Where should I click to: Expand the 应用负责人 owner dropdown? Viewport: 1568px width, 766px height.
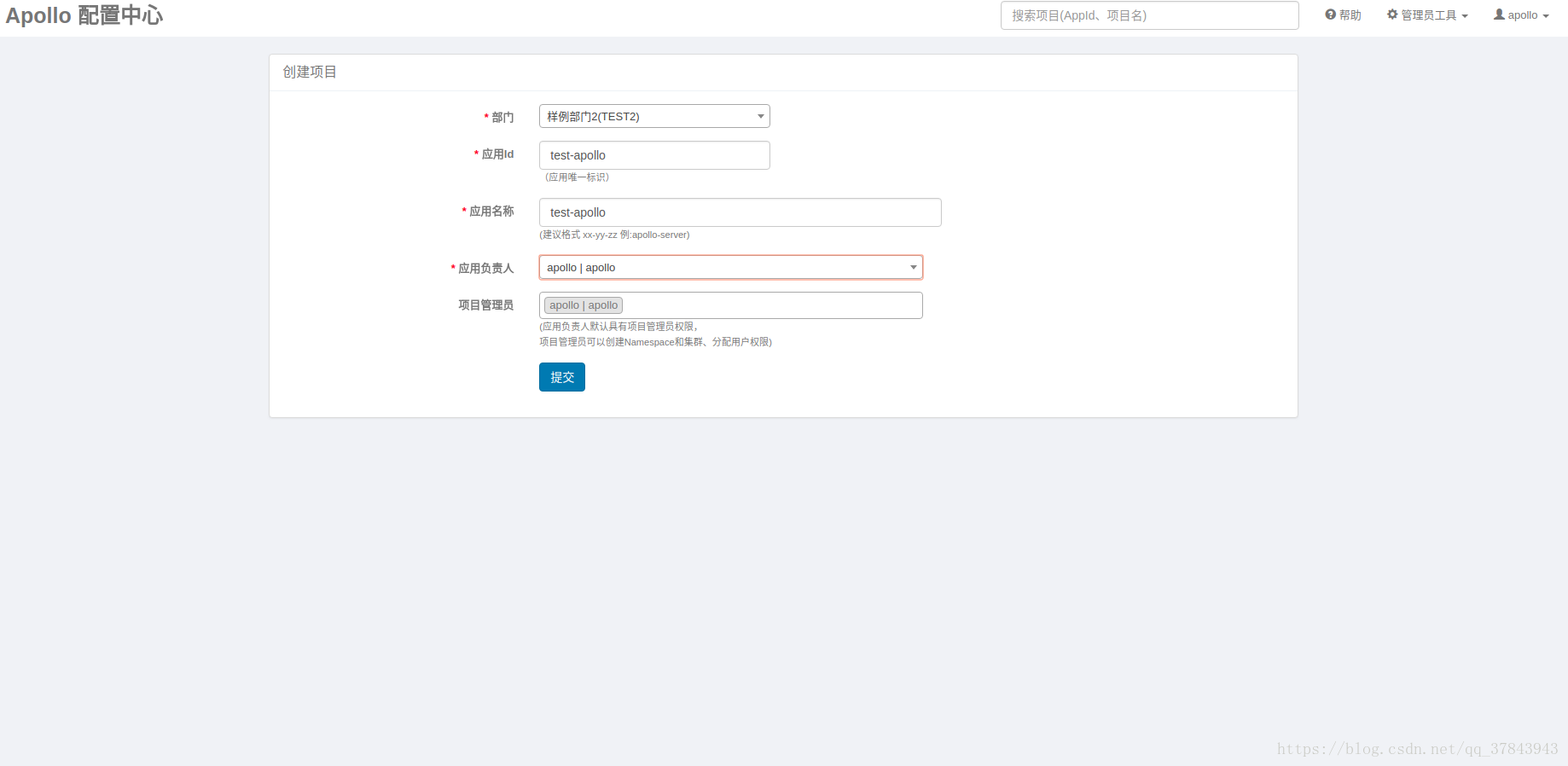(x=730, y=267)
